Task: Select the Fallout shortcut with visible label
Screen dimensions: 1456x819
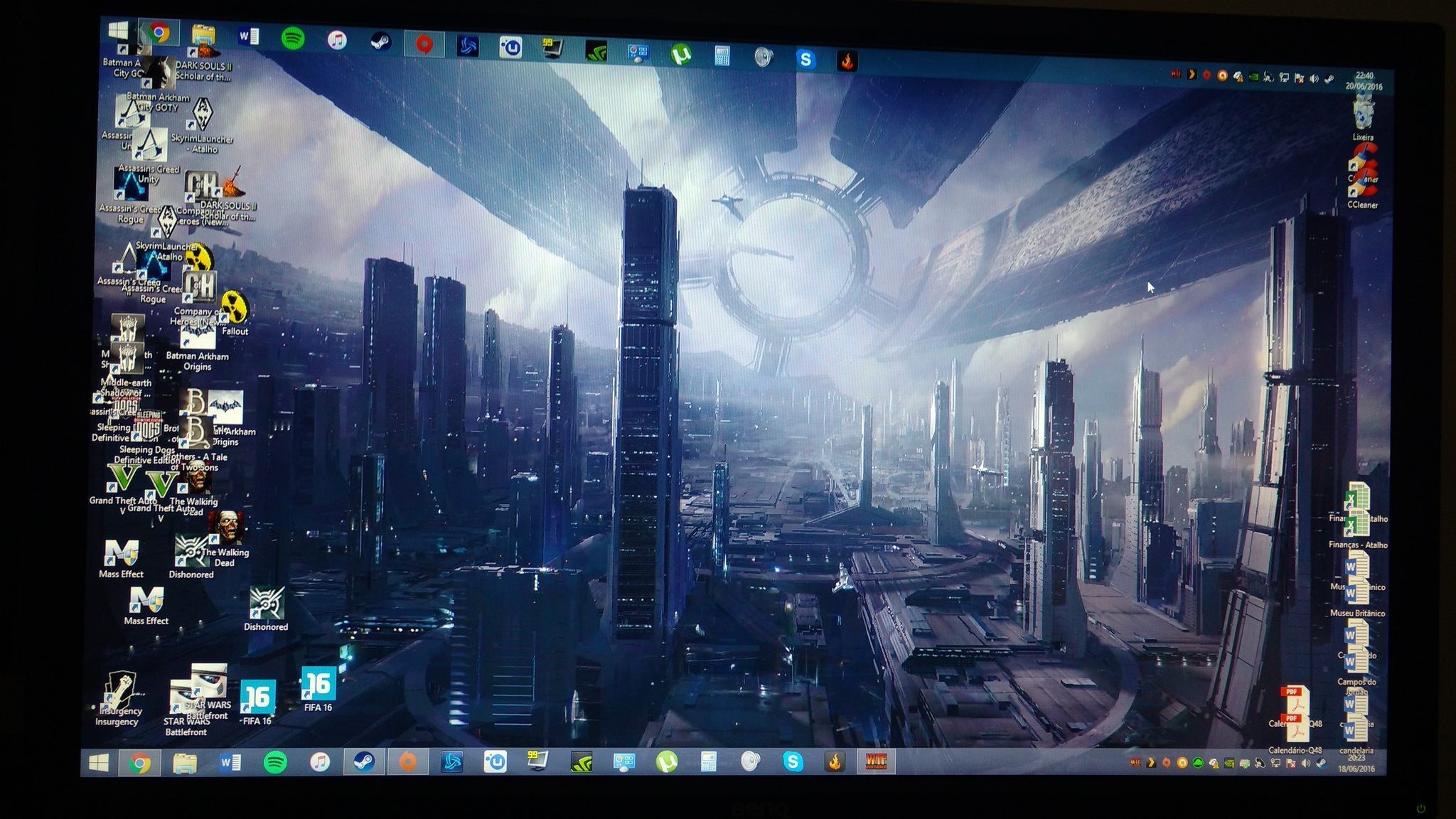Action: pos(235,314)
